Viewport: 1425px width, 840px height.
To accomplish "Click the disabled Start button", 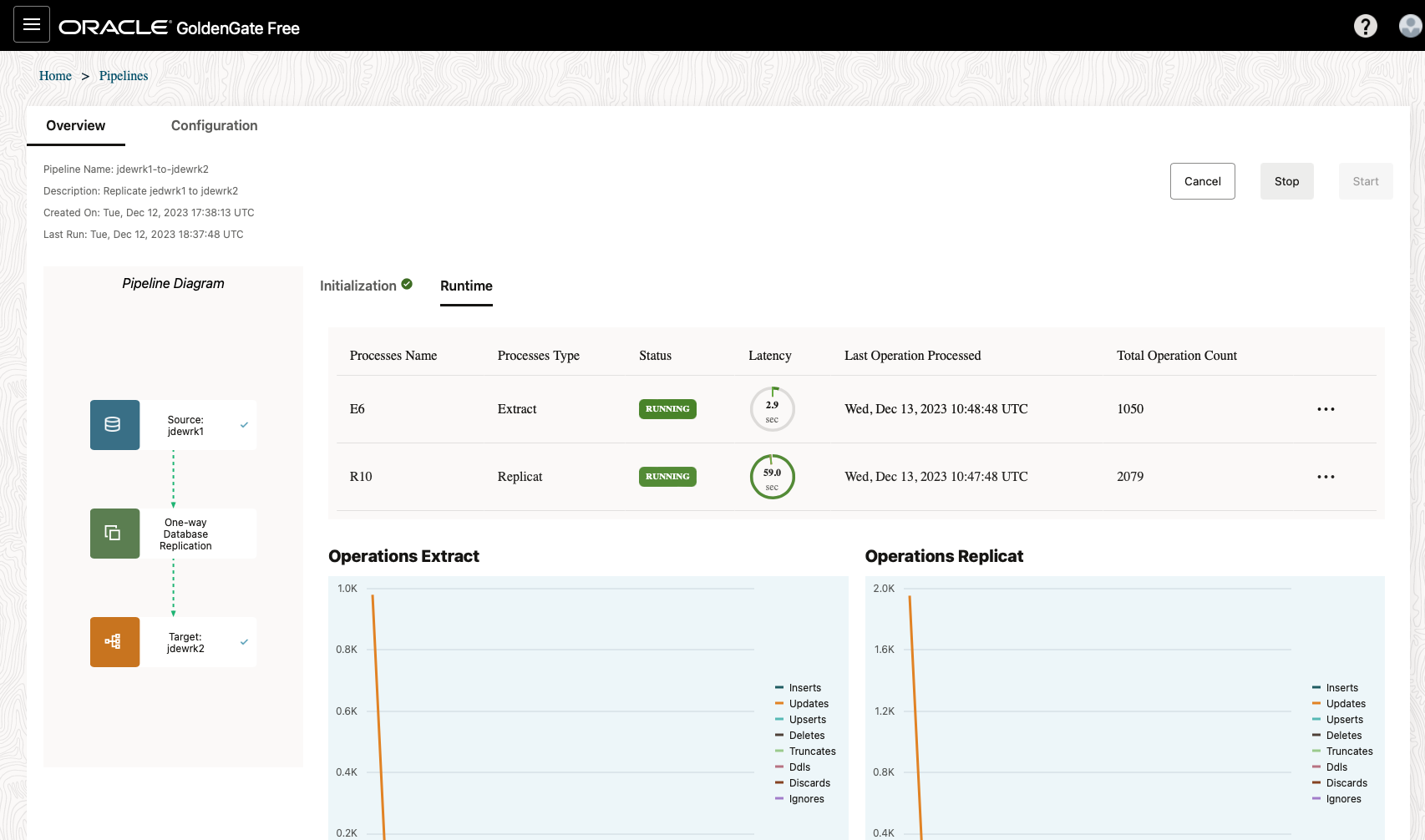I will click(x=1366, y=181).
